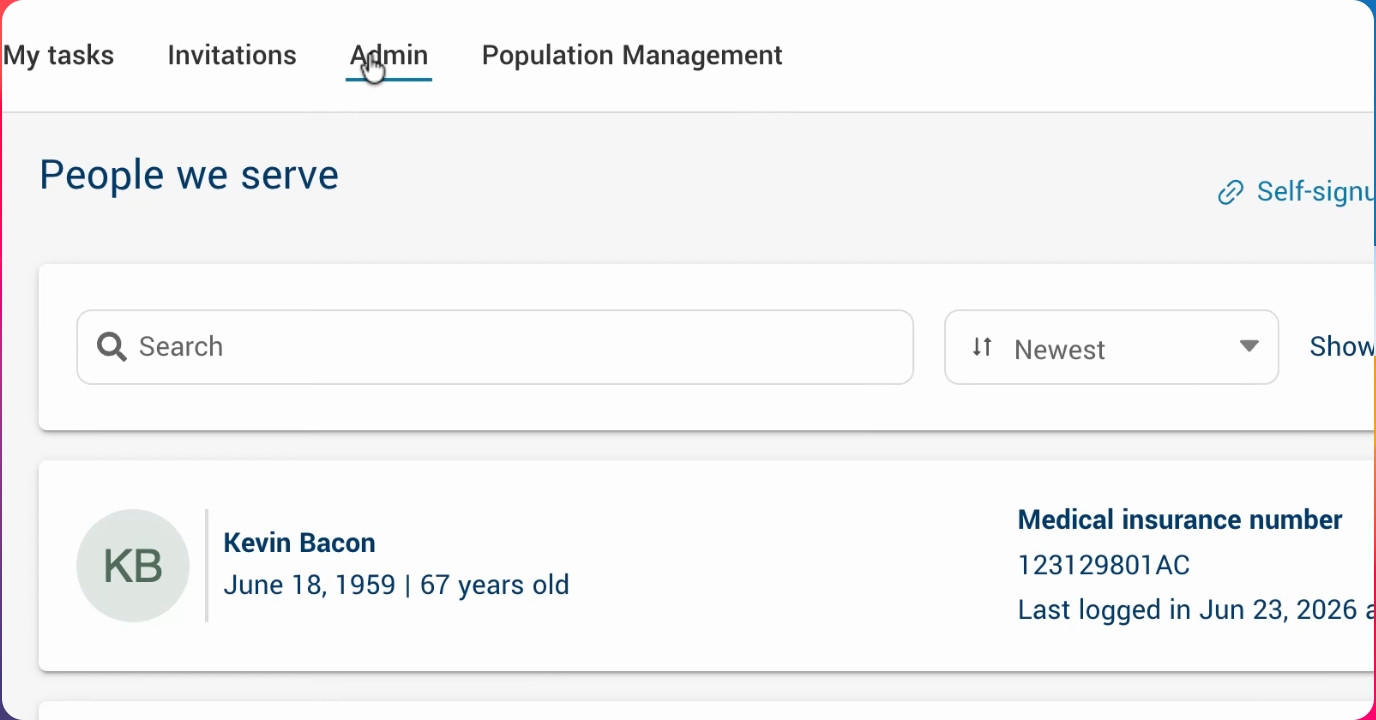The image size is (1376, 720).
Task: Click the Show link beside the sort dropdown
Action: click(x=1342, y=347)
